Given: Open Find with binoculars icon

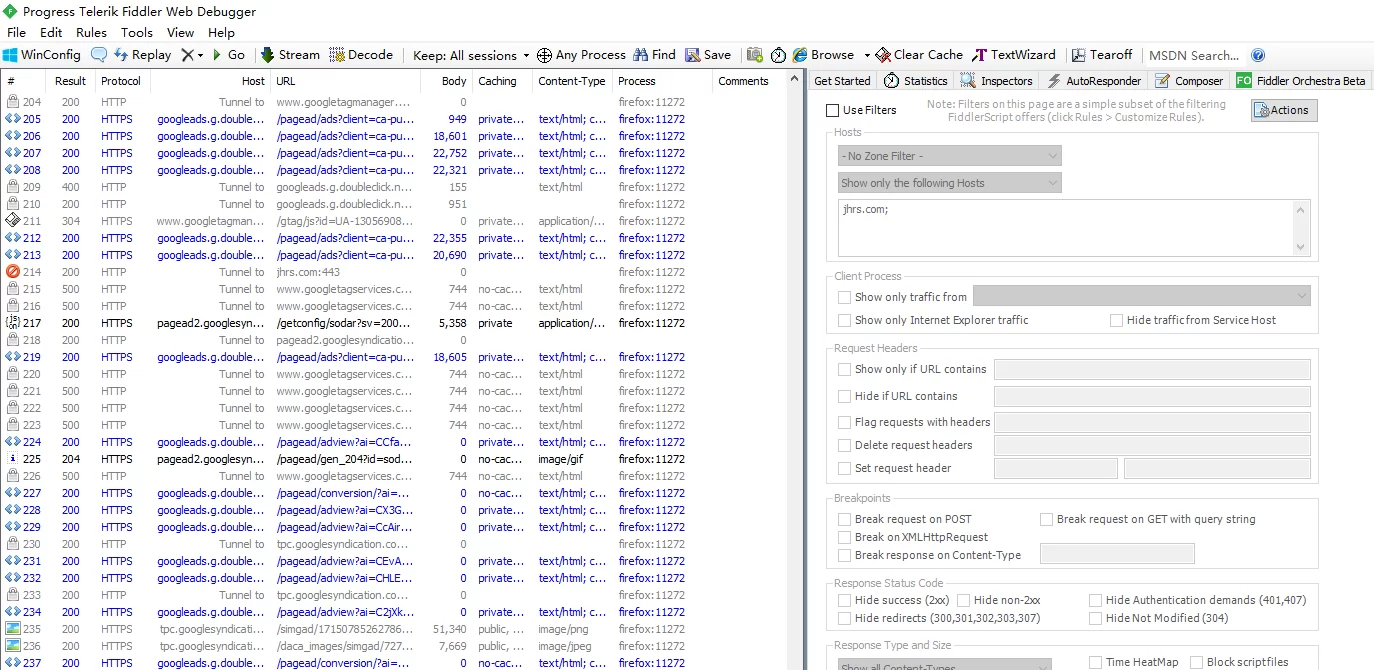Looking at the screenshot, I should point(654,55).
